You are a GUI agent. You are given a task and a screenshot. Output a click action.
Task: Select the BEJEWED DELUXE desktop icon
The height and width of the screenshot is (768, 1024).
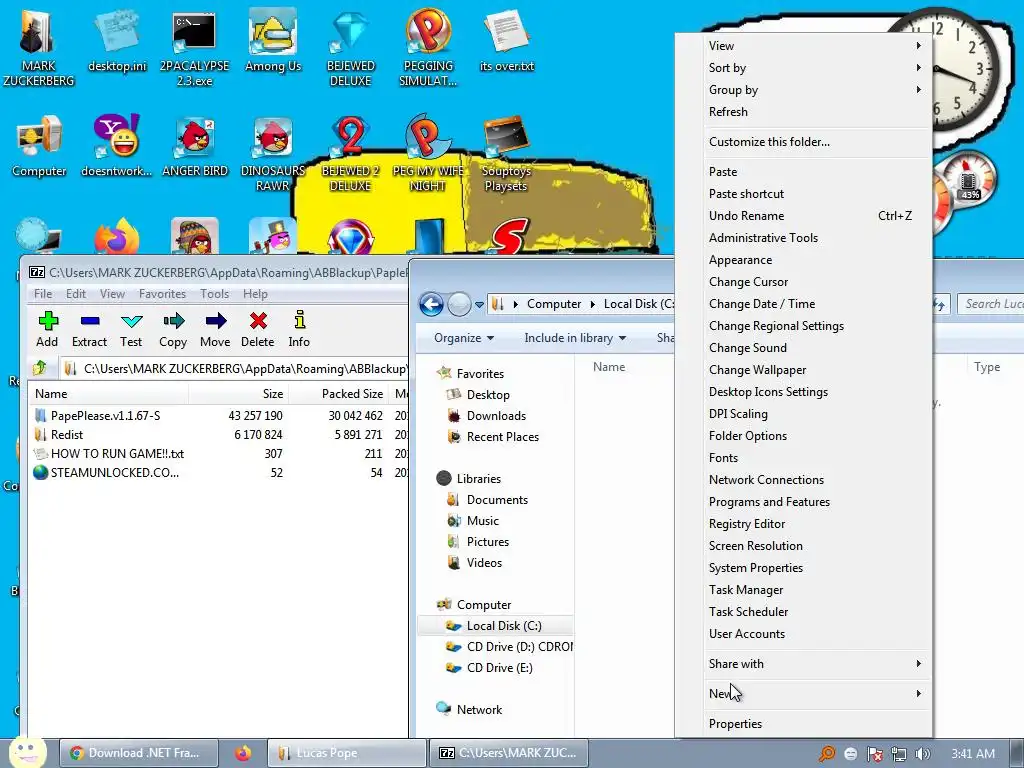pyautogui.click(x=351, y=48)
